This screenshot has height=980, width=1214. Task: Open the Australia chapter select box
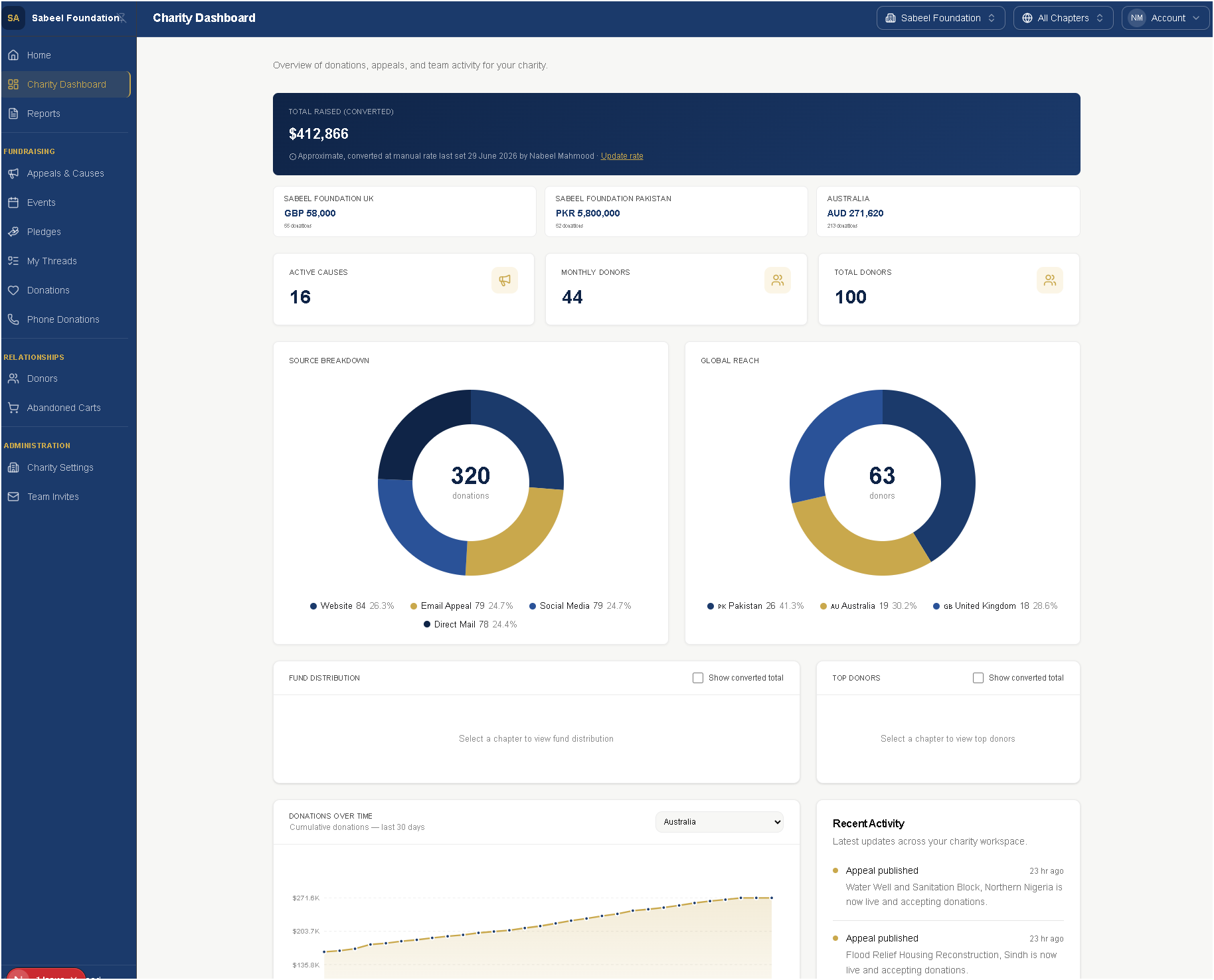[x=719, y=822]
